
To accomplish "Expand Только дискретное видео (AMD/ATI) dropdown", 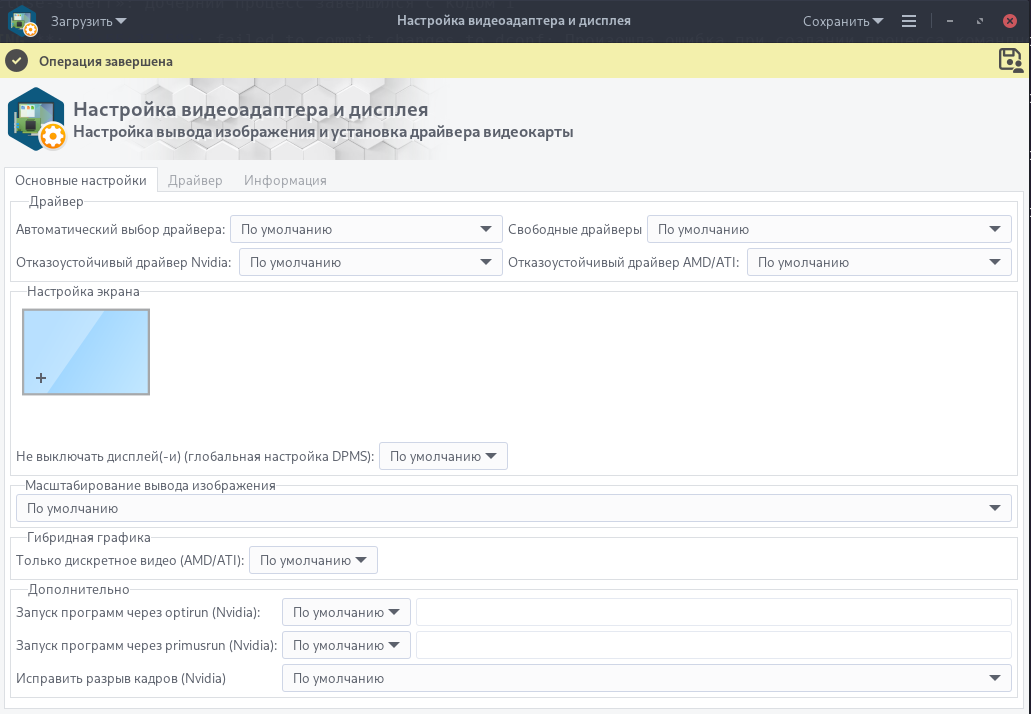I will click(x=313, y=561).
